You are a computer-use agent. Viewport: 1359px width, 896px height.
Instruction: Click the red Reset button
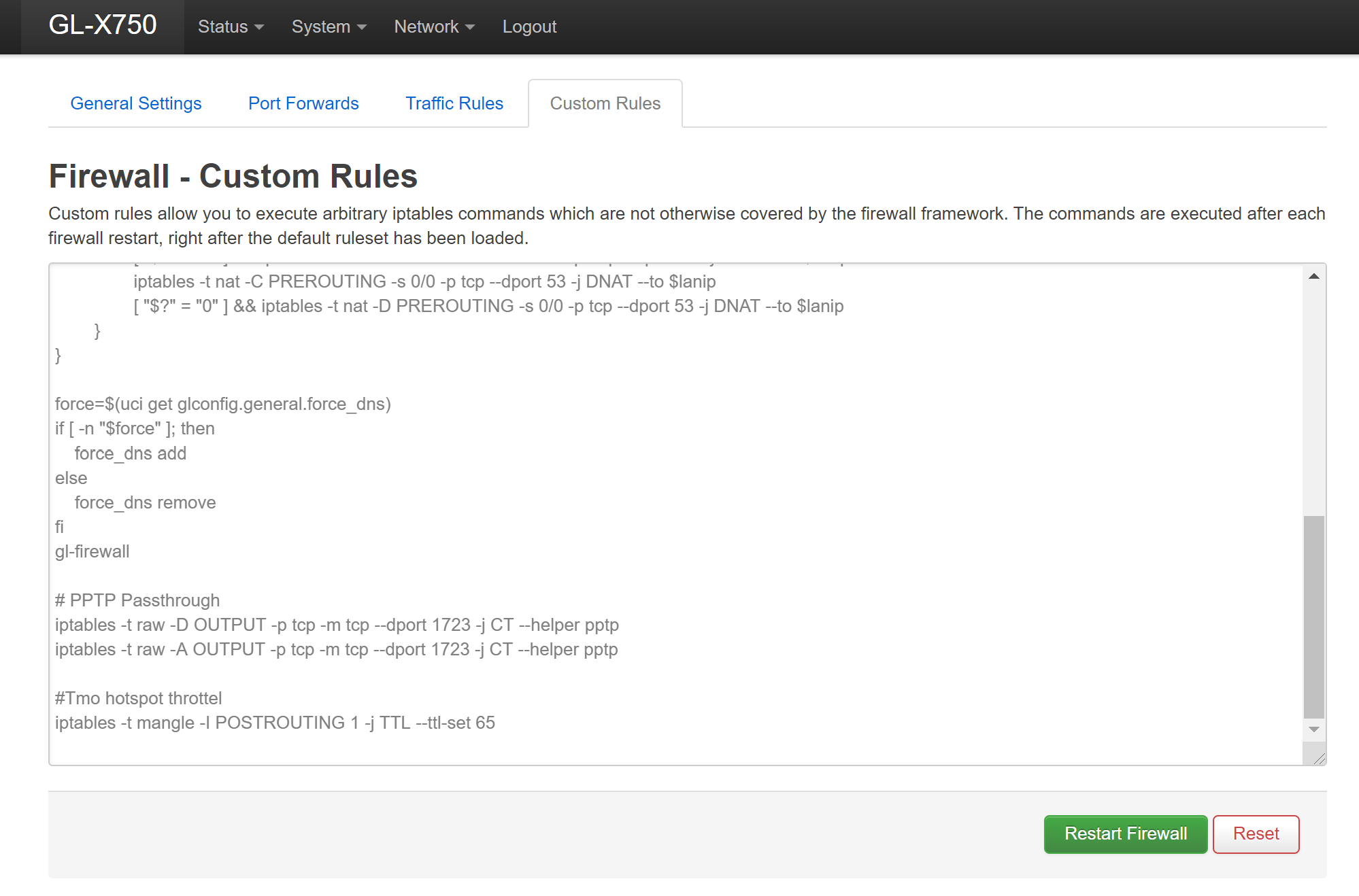pyautogui.click(x=1256, y=833)
